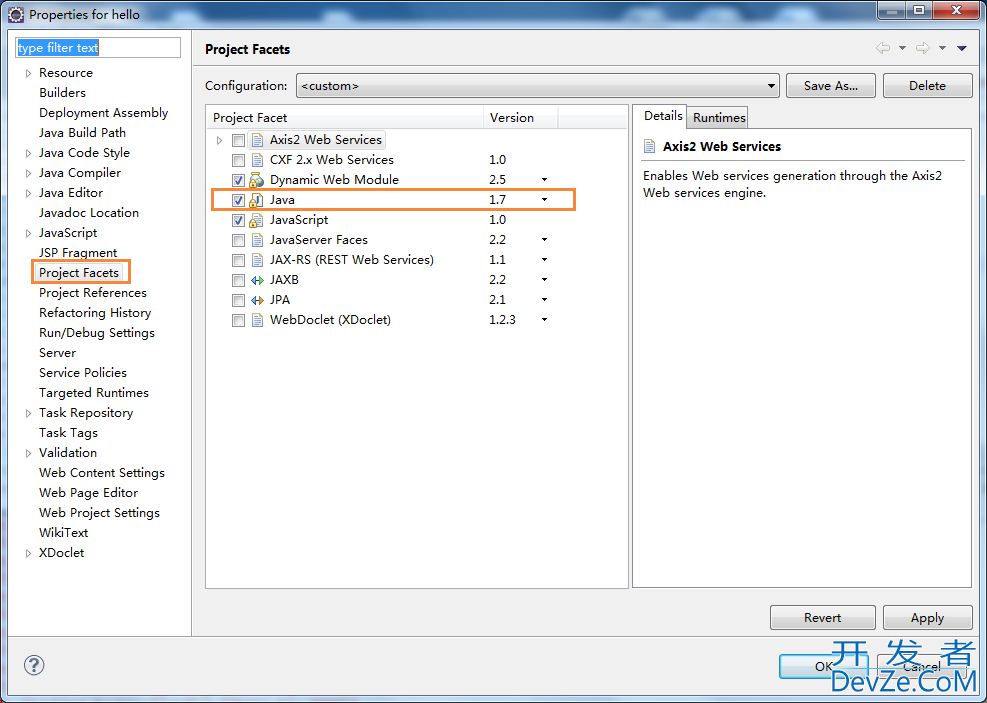This screenshot has width=987, height=703.
Task: Open the view menu triangle at top right
Action: (x=962, y=48)
